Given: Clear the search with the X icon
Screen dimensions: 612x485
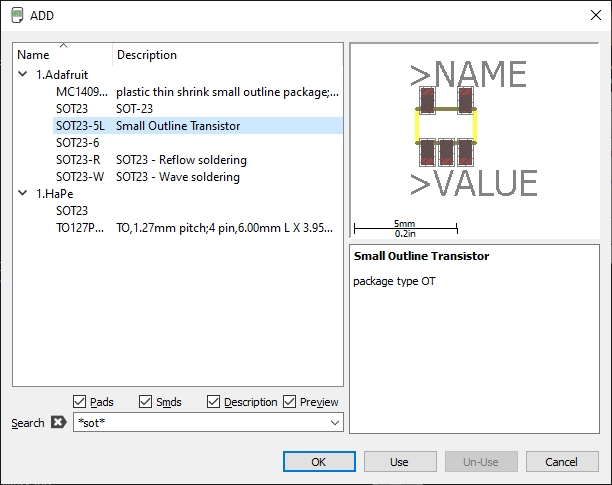Looking at the screenshot, I should coord(59,422).
